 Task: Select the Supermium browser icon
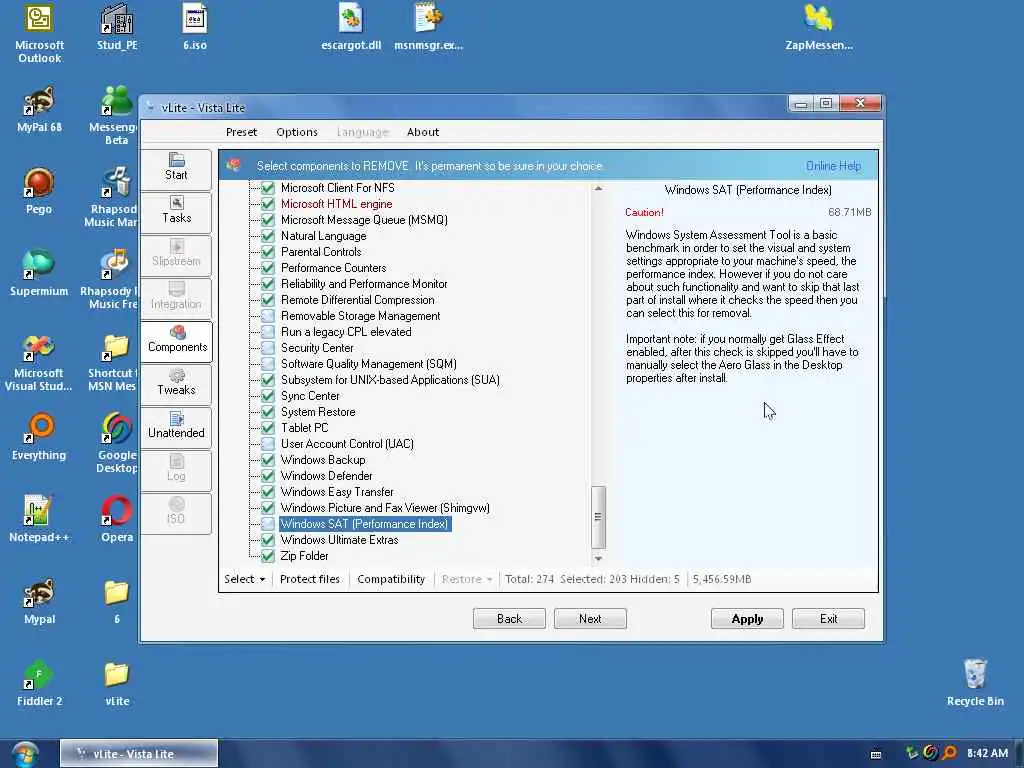pos(39,274)
